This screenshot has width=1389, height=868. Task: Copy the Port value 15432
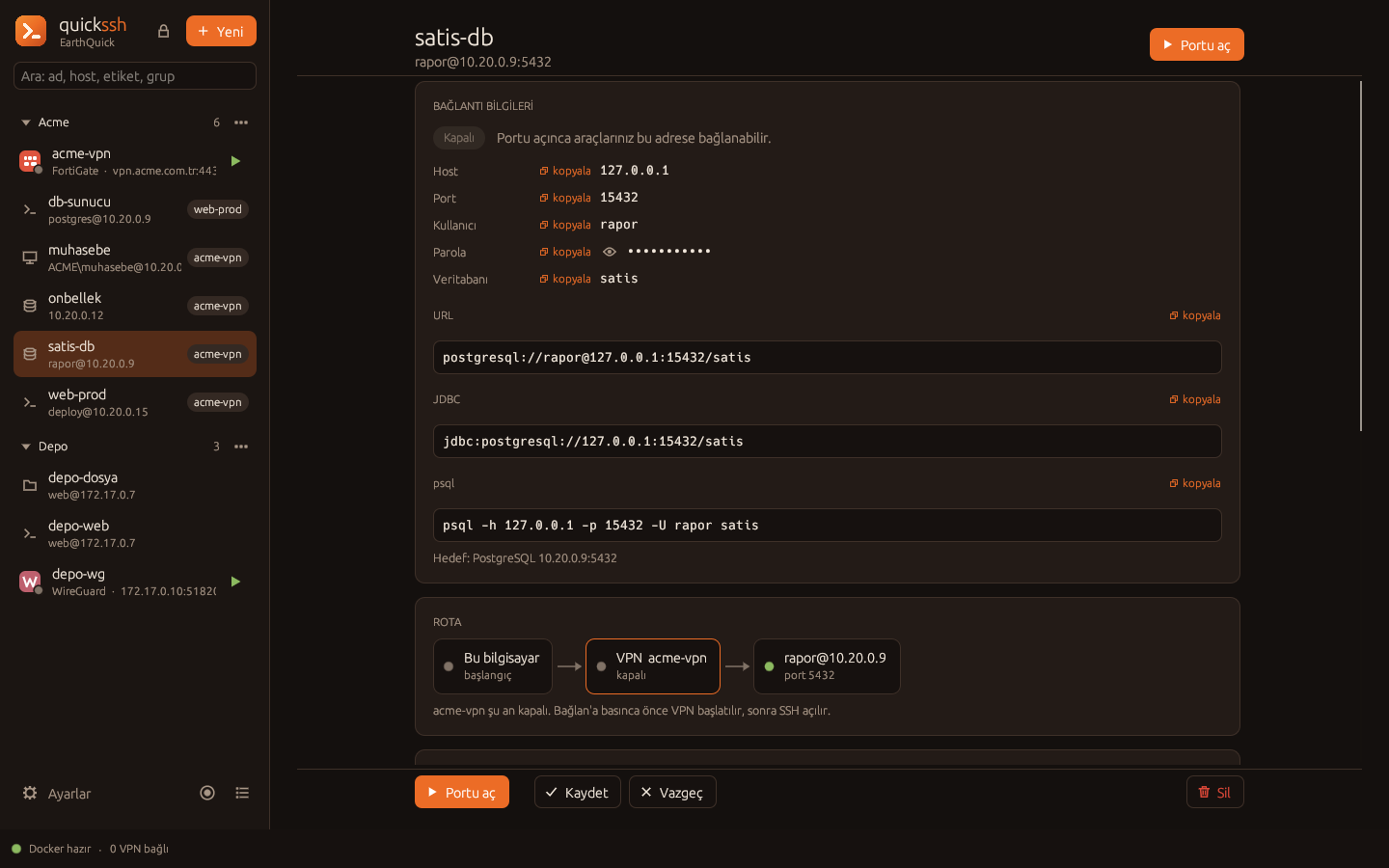(565, 198)
